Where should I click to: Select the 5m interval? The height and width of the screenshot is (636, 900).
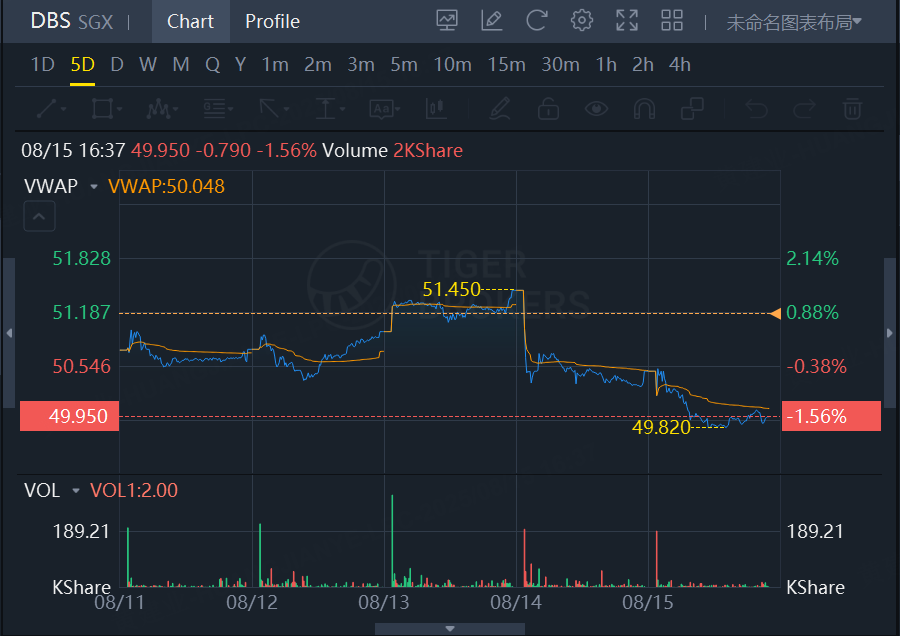click(x=404, y=64)
